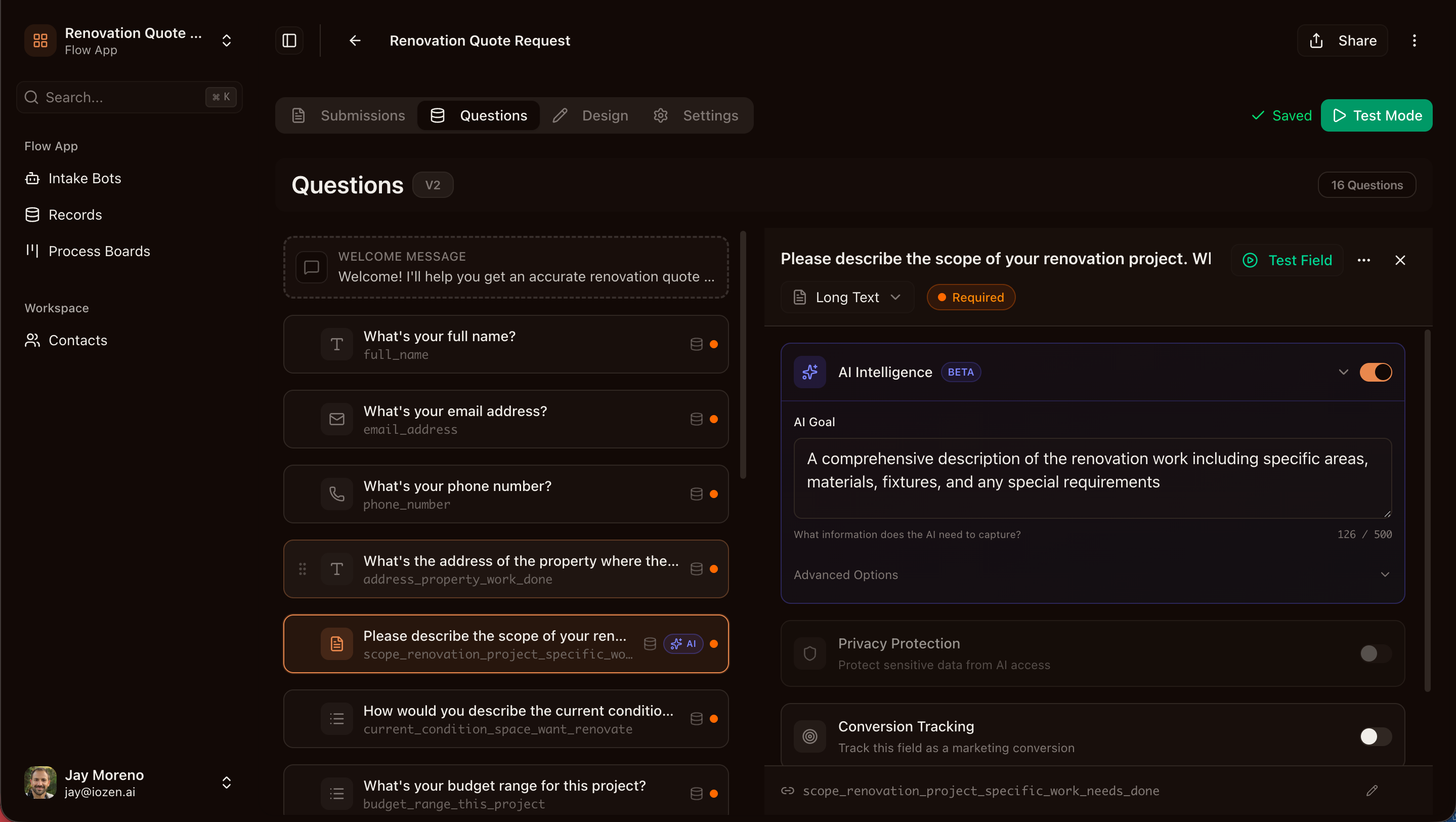The image size is (1456, 822).
Task: Edit the scope_renovation field key name
Action: (x=1373, y=790)
